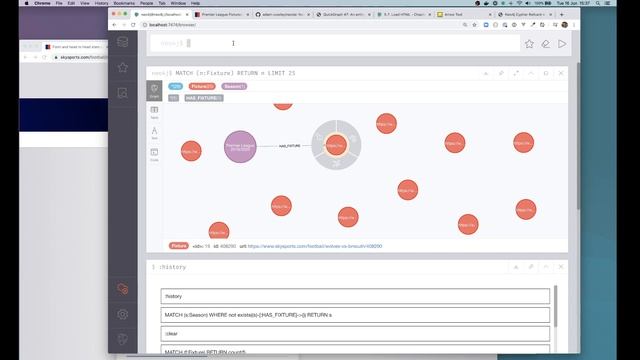Click the Neo4j page vertical scrollbar
Viewport: 640px width, 360px height.
pos(578,137)
